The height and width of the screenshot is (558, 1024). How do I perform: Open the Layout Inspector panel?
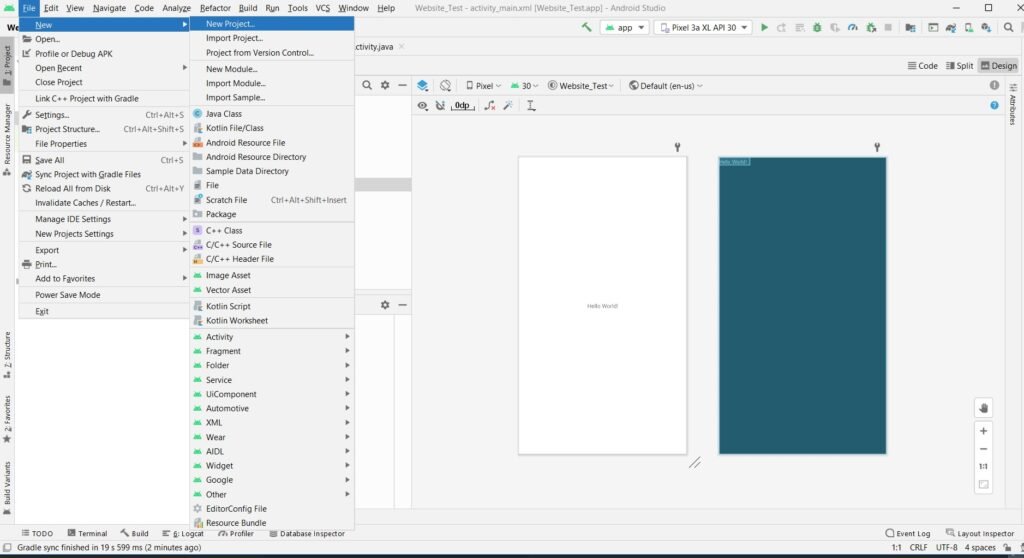pos(980,533)
